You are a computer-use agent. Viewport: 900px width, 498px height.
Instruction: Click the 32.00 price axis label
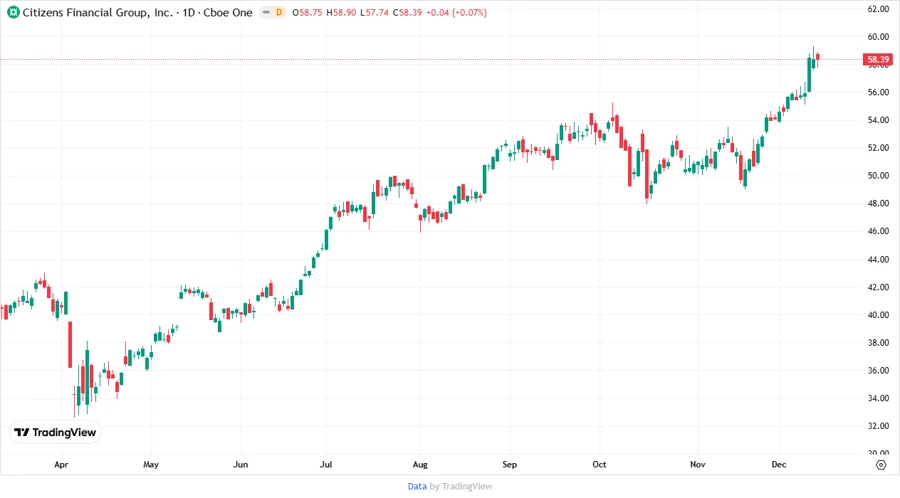878,426
